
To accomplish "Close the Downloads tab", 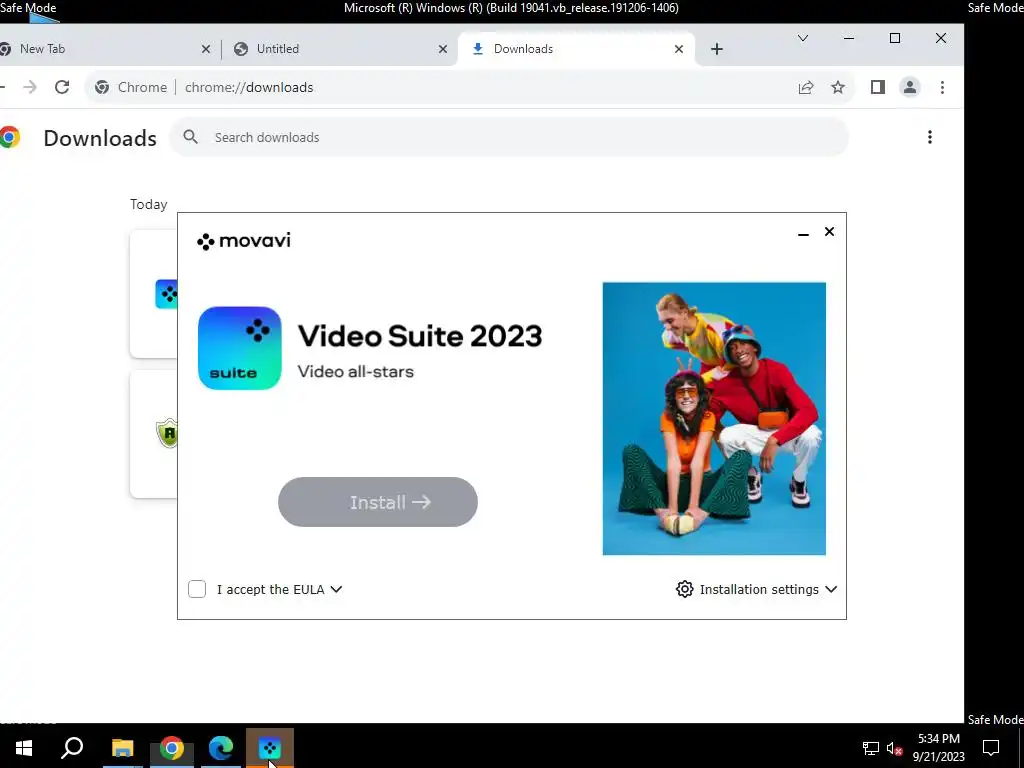I will [679, 49].
